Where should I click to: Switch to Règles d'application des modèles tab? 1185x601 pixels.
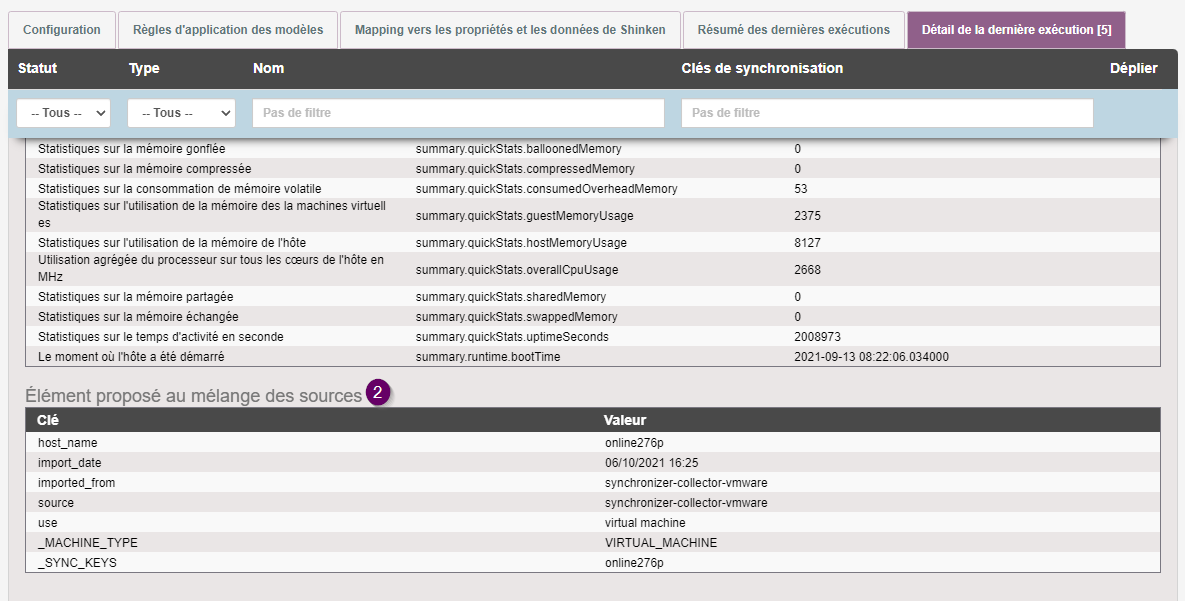tap(228, 30)
